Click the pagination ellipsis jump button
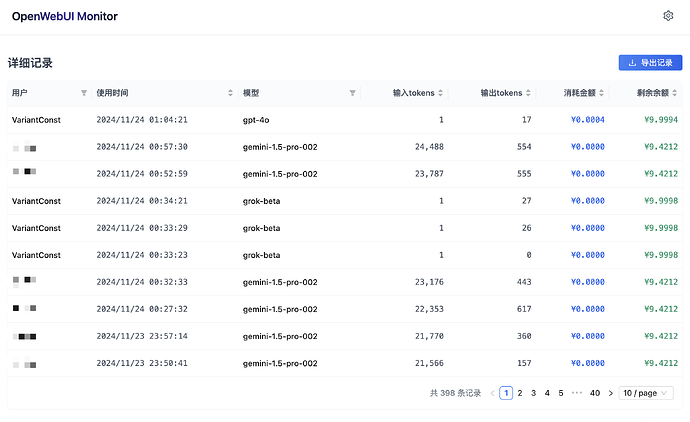This screenshot has height=422, width=690. pyautogui.click(x=576, y=393)
